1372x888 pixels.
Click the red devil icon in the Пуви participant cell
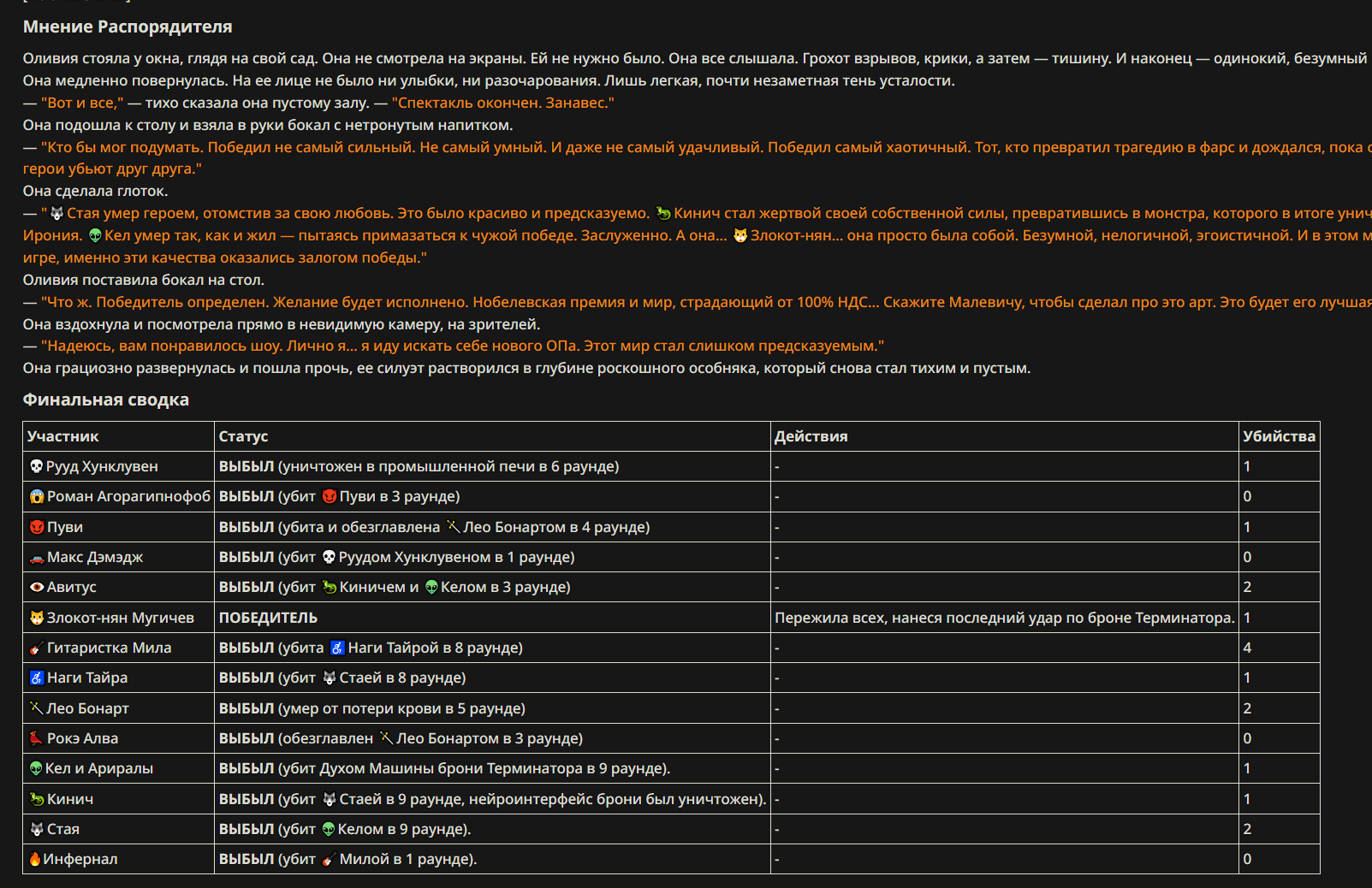coord(37,527)
